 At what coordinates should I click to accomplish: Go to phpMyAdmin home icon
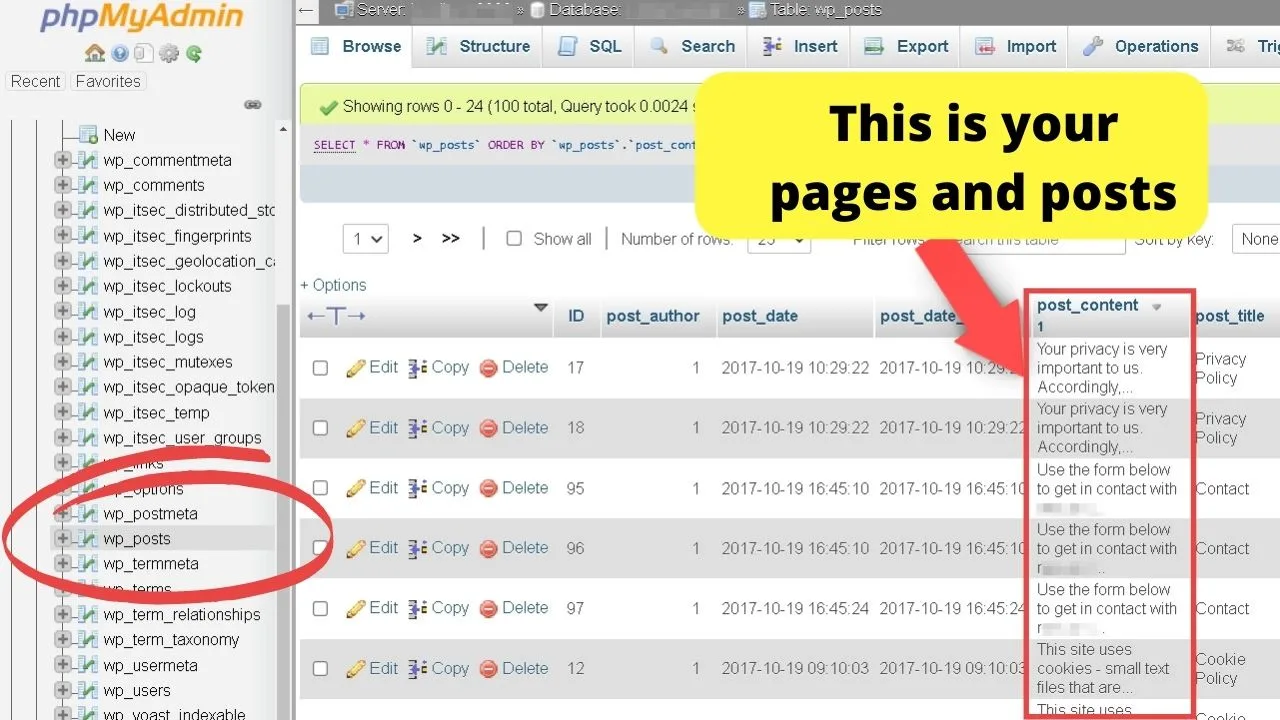click(95, 53)
